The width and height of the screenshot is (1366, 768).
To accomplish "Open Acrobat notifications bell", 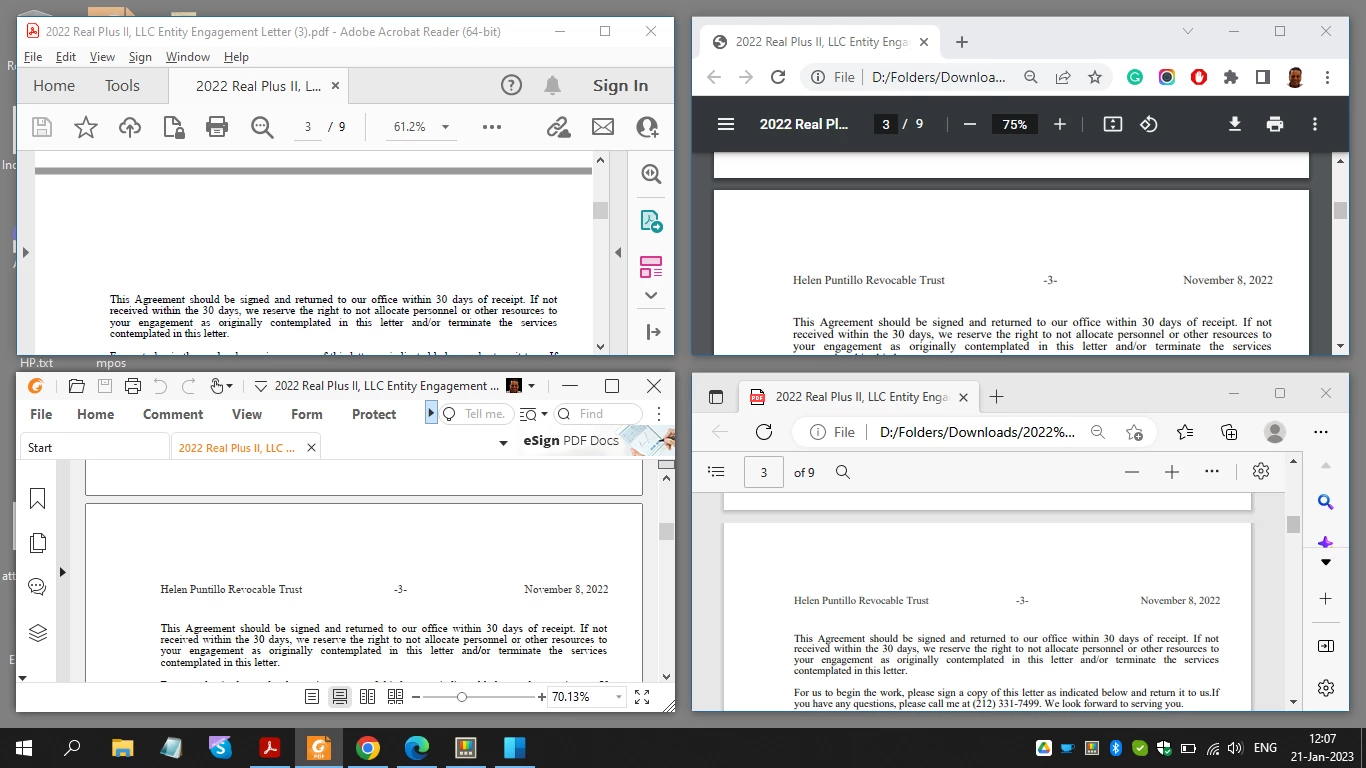I will click(552, 86).
